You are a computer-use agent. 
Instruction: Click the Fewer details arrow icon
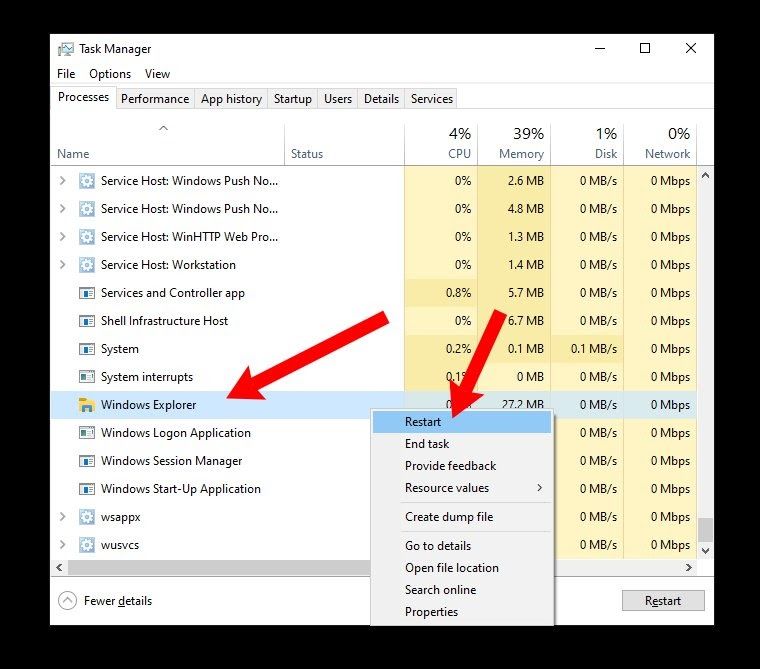(x=67, y=601)
